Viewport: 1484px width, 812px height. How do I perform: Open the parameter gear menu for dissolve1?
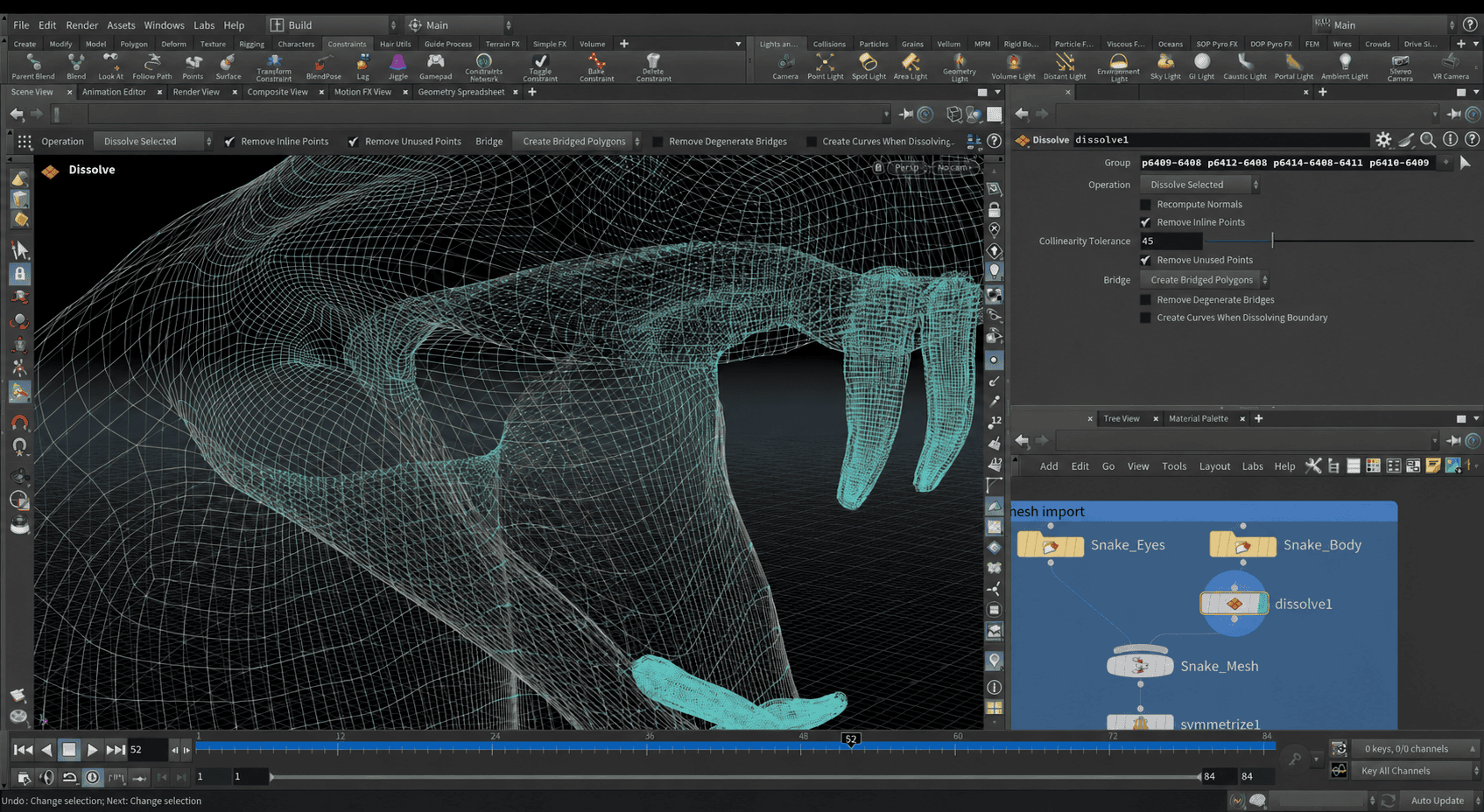[x=1383, y=139]
